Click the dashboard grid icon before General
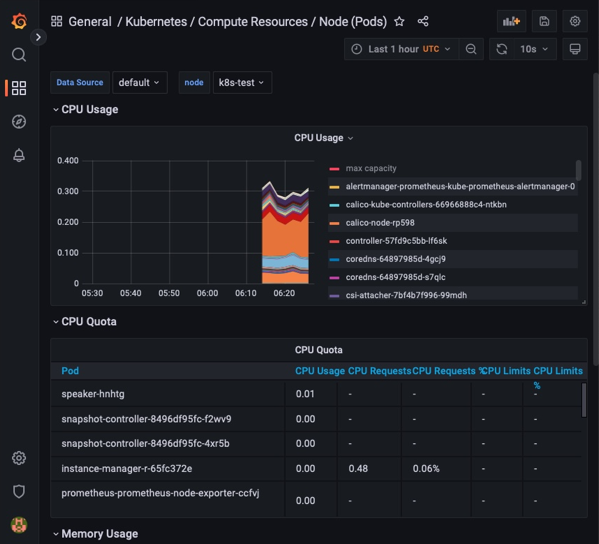Viewport: 599px width, 544px height. pos(57,21)
